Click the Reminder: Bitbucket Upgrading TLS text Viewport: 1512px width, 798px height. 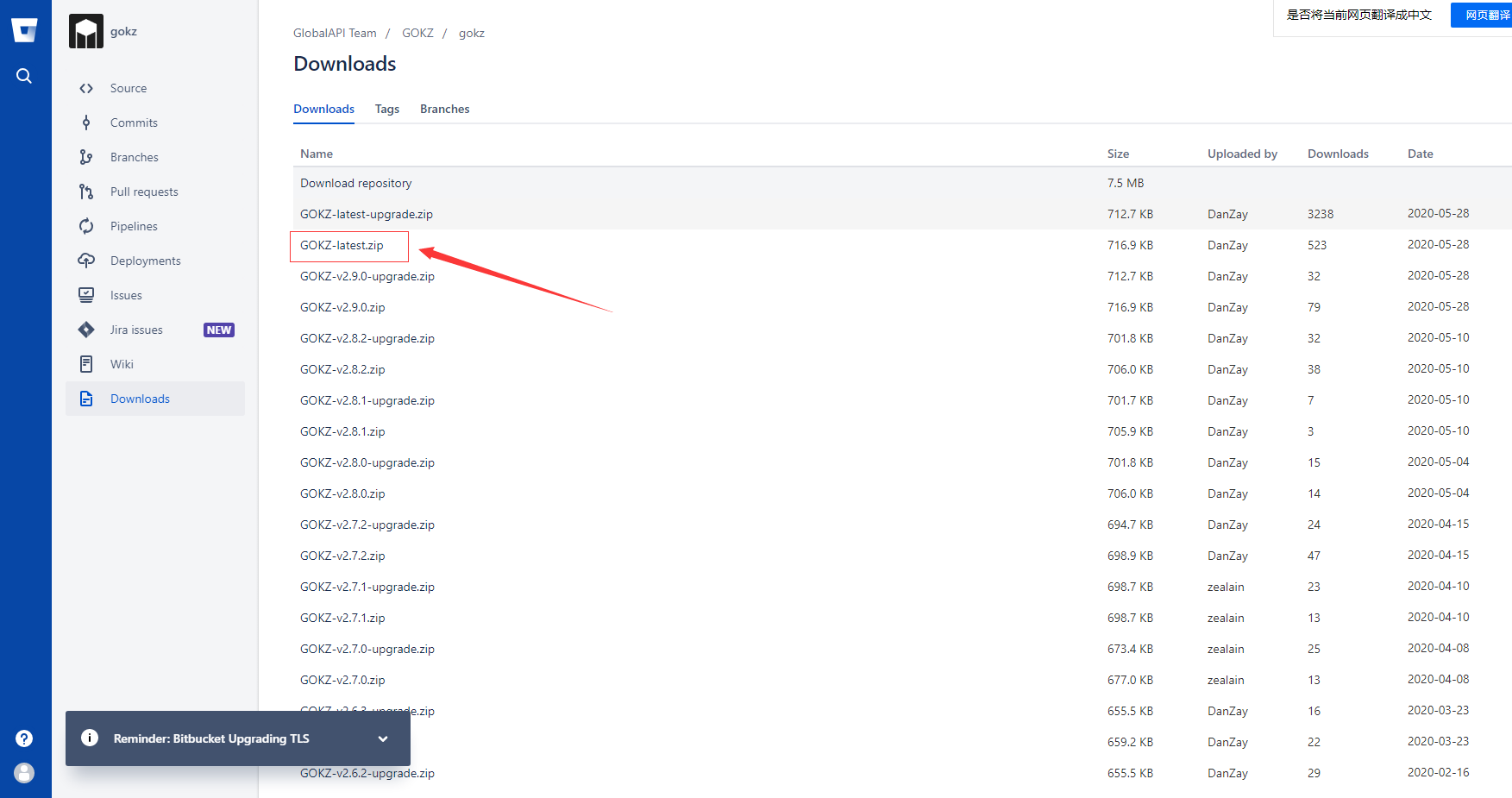(x=211, y=738)
